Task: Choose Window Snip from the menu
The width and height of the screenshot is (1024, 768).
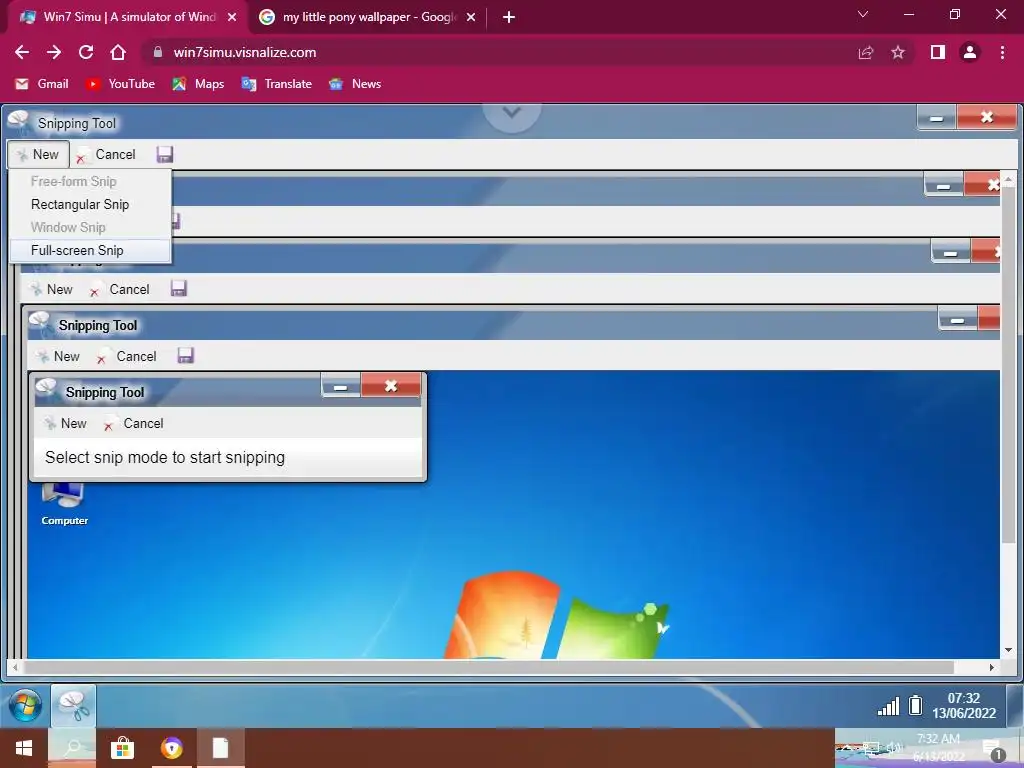Action: pos(69,227)
